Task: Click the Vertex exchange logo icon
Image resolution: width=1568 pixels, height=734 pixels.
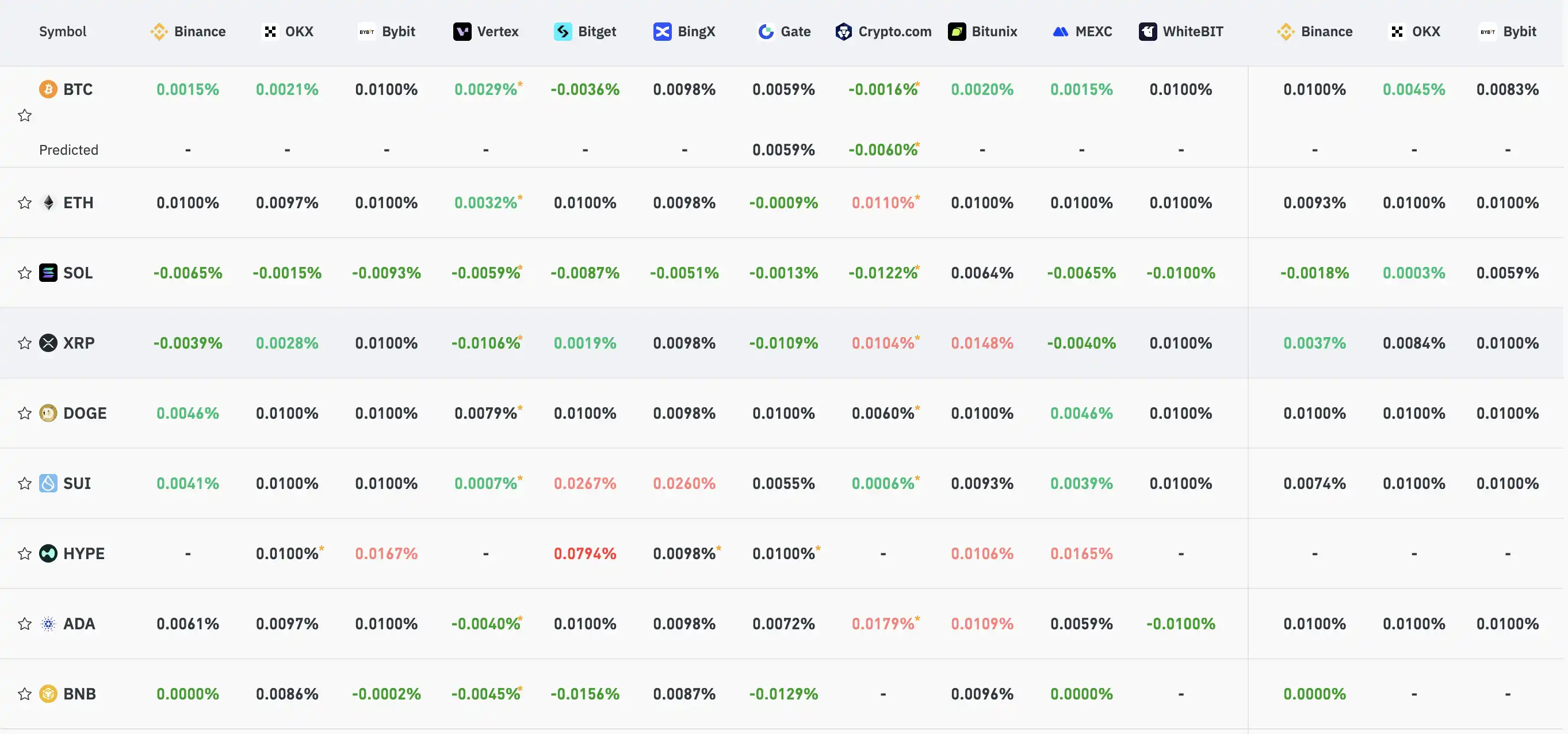Action: point(462,32)
